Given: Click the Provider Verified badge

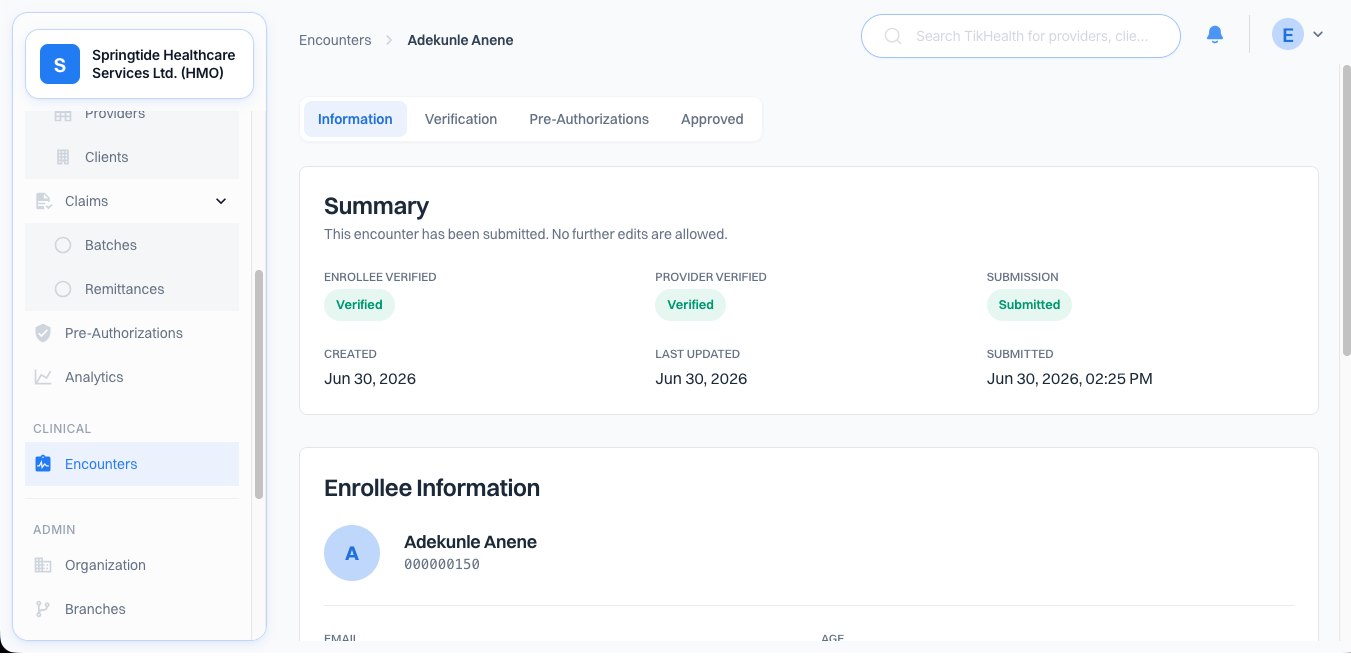Looking at the screenshot, I should 690,305.
